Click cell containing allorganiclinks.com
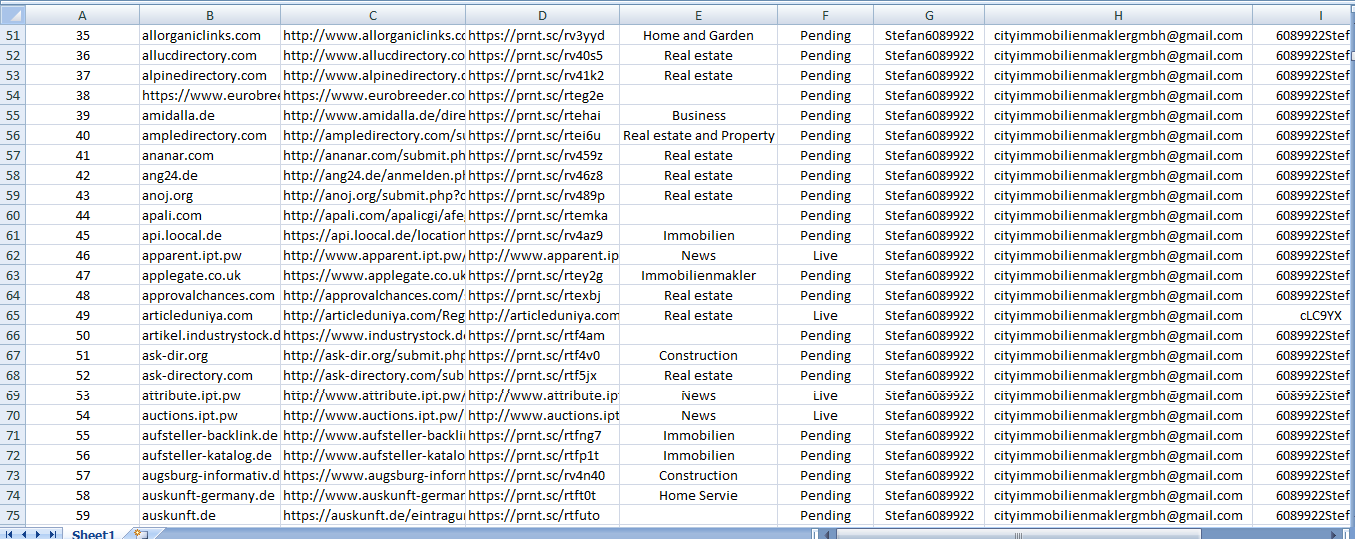 click(x=210, y=35)
